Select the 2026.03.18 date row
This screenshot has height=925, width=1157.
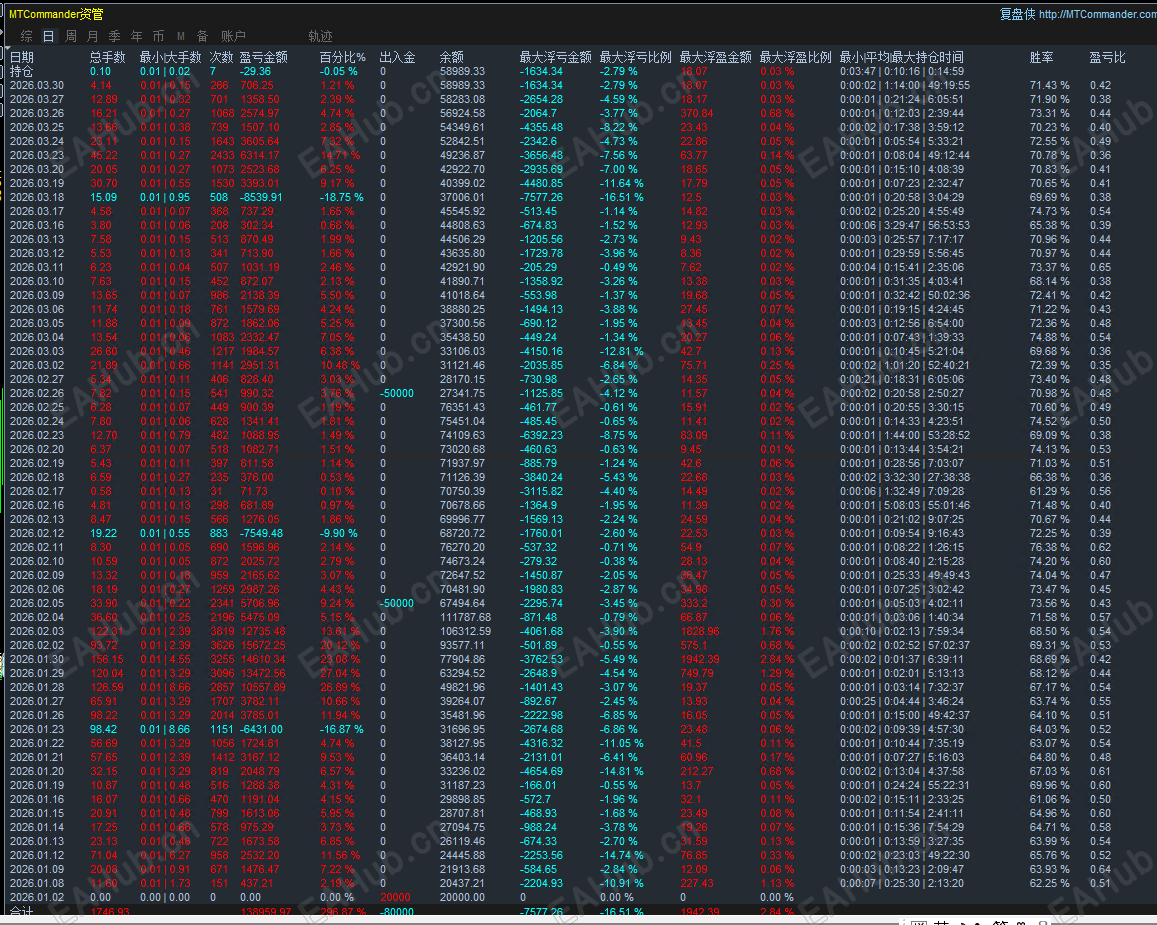click(37, 198)
